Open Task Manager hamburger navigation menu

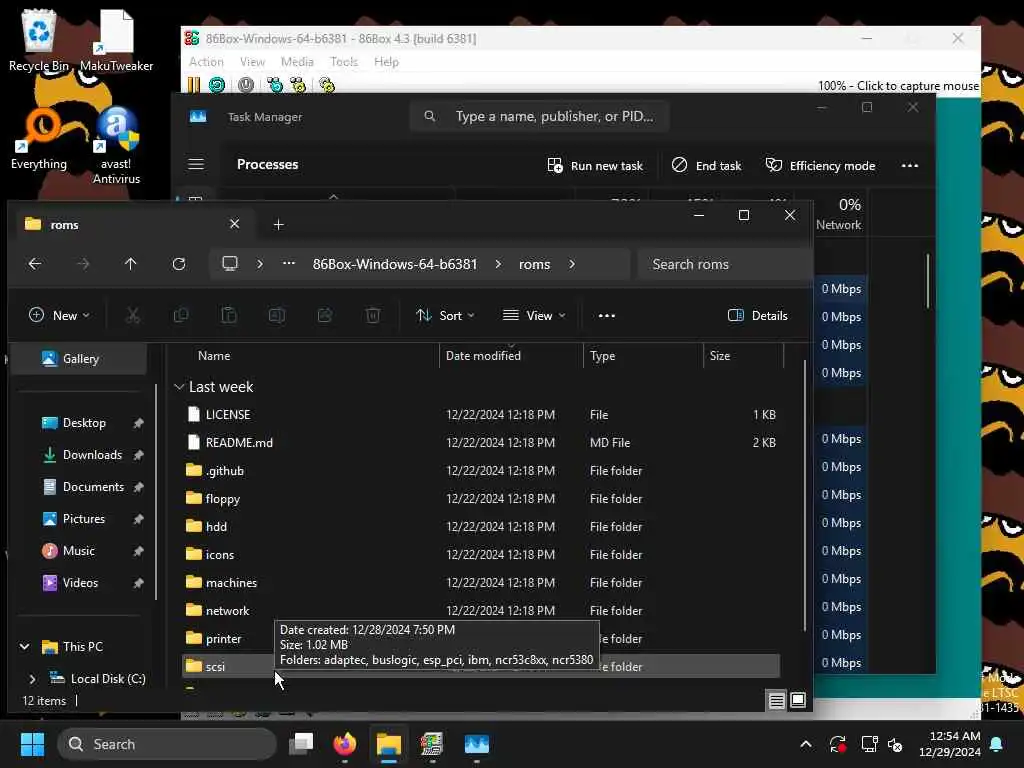pyautogui.click(x=196, y=164)
